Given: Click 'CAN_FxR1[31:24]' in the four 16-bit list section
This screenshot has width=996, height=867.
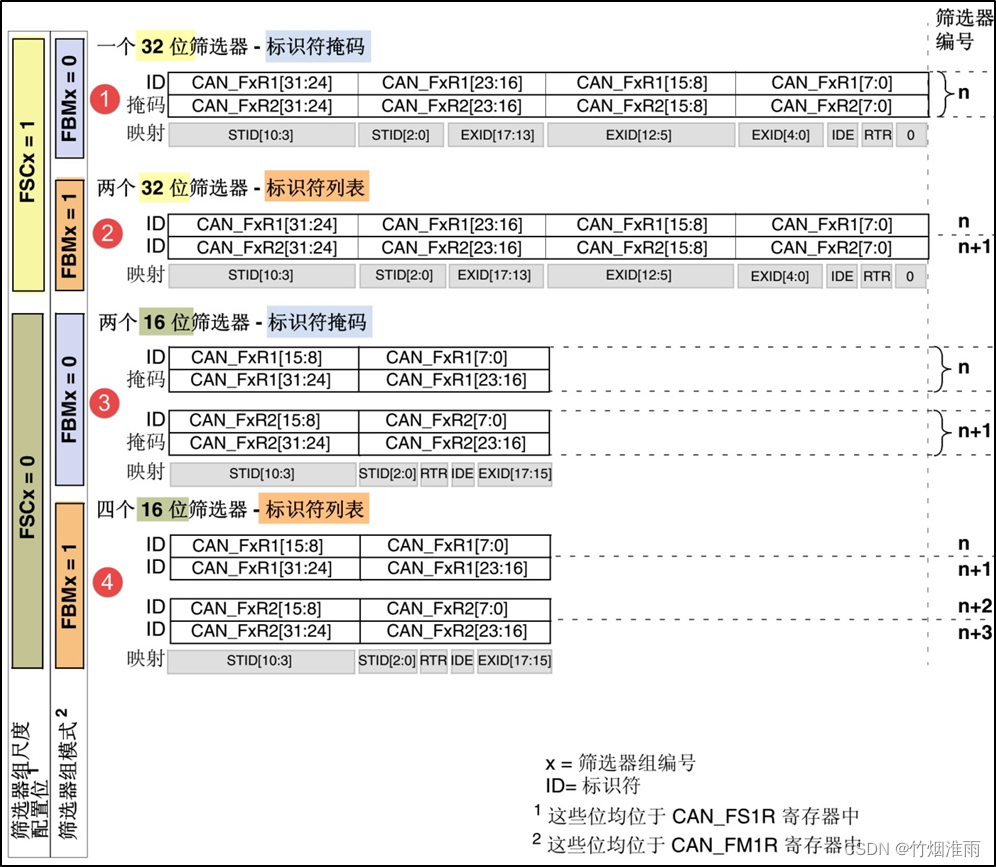Looking at the screenshot, I should (262, 568).
